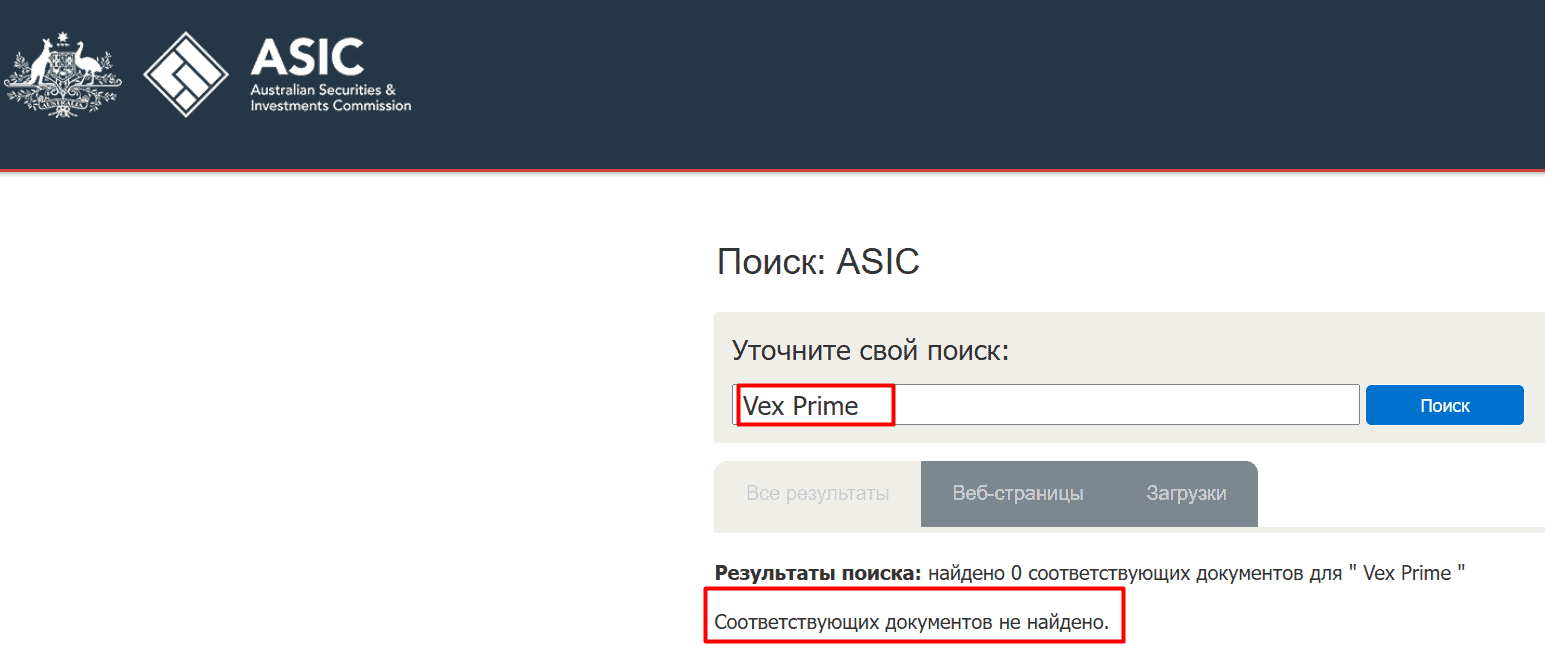Open the "Загрузки" tab
The image size is (1545, 646).
coord(1186,492)
